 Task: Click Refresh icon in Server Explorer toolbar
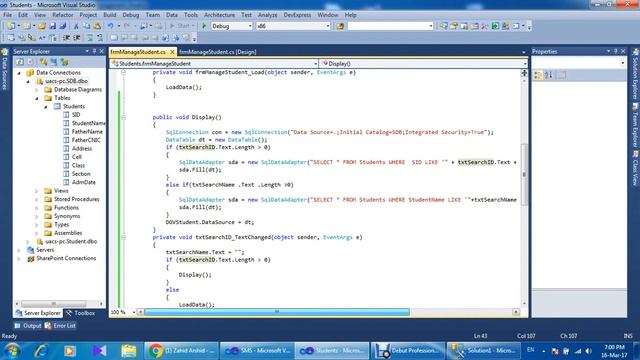[20, 62]
